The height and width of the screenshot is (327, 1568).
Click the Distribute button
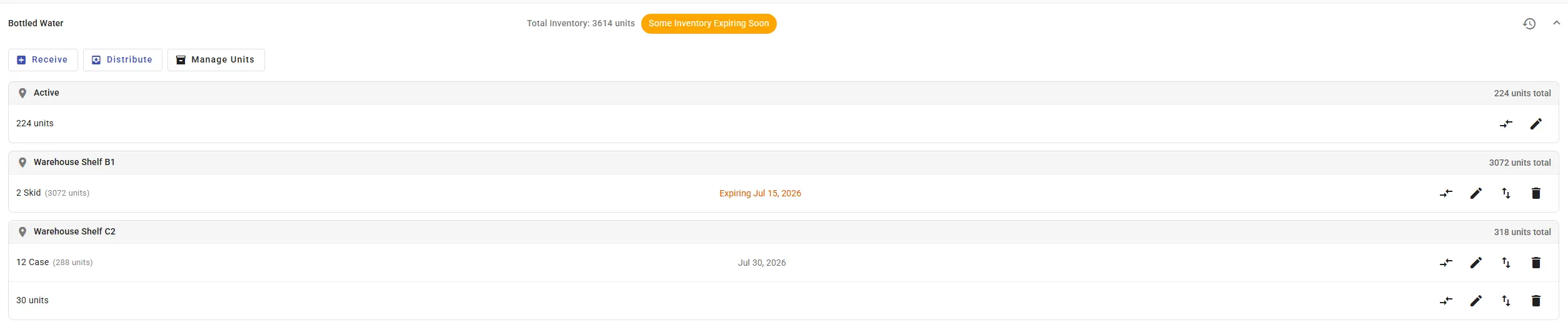point(122,60)
